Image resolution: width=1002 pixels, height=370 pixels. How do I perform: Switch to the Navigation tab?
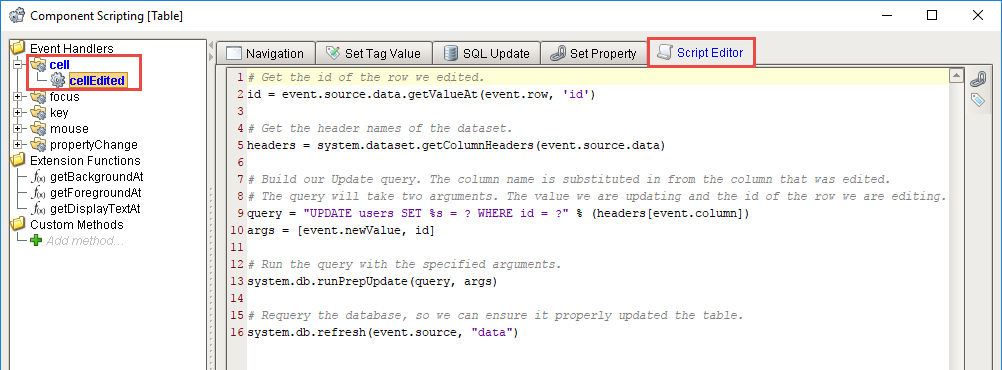coord(265,54)
